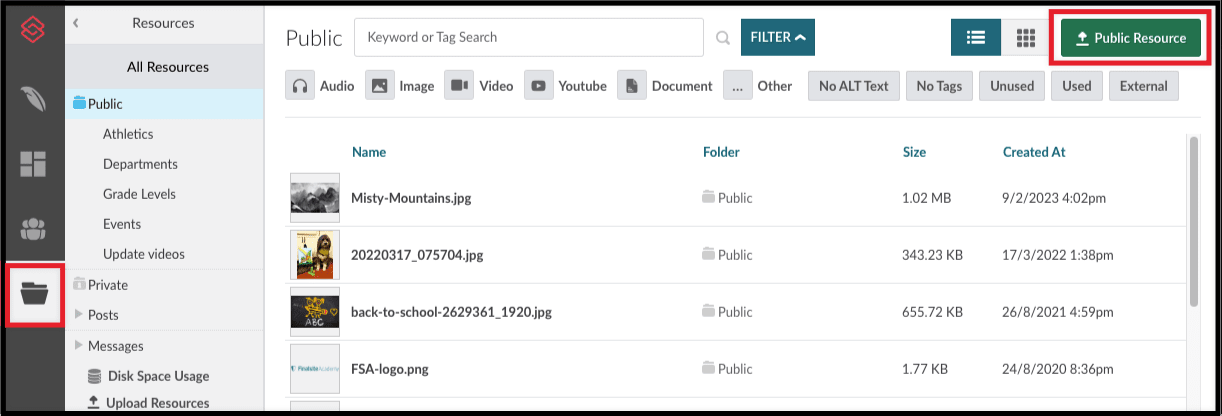Click Upload Resources link
Image resolution: width=1222 pixels, height=416 pixels.
(x=149, y=403)
